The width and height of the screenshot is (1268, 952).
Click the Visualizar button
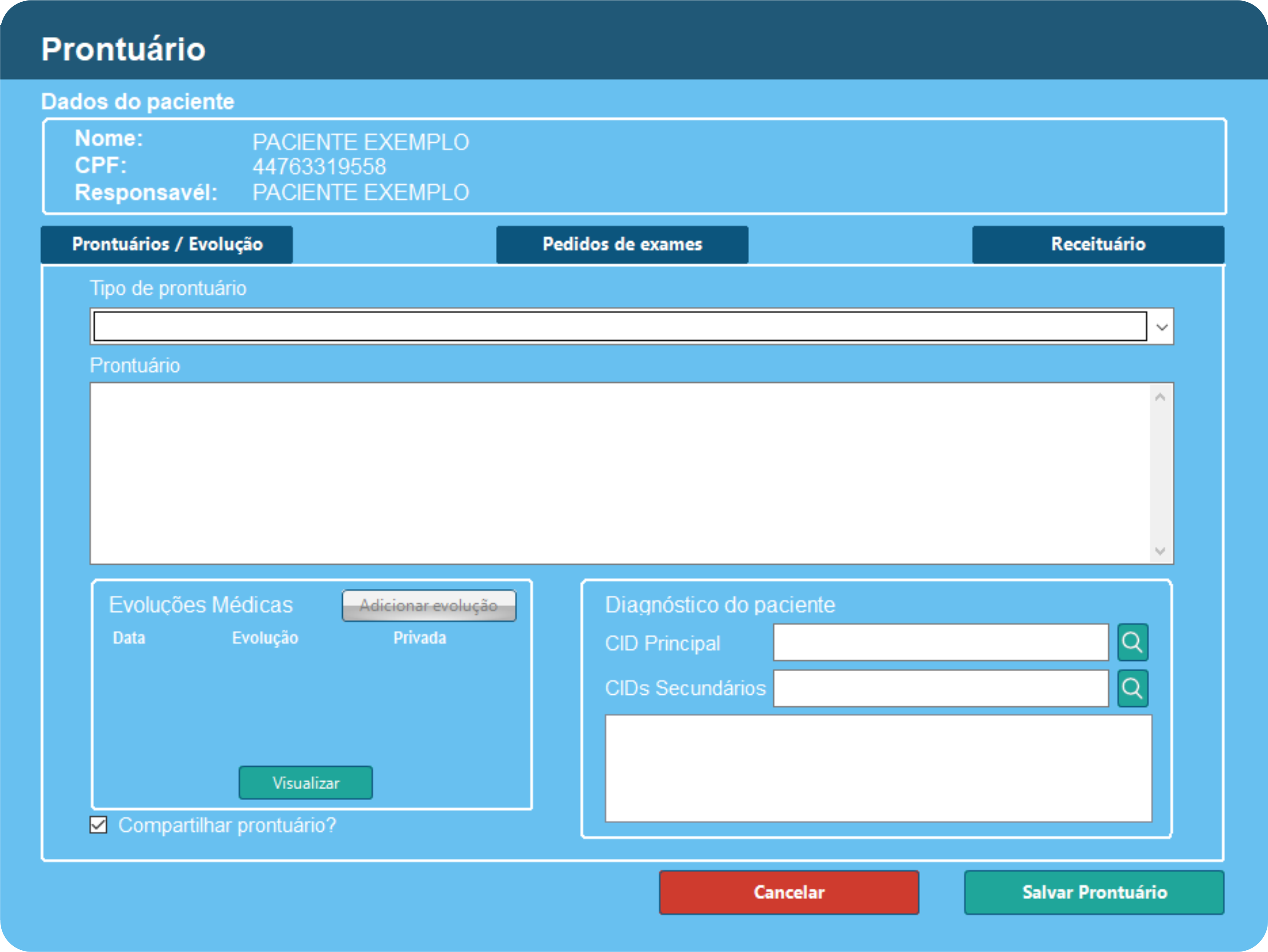coord(305,783)
